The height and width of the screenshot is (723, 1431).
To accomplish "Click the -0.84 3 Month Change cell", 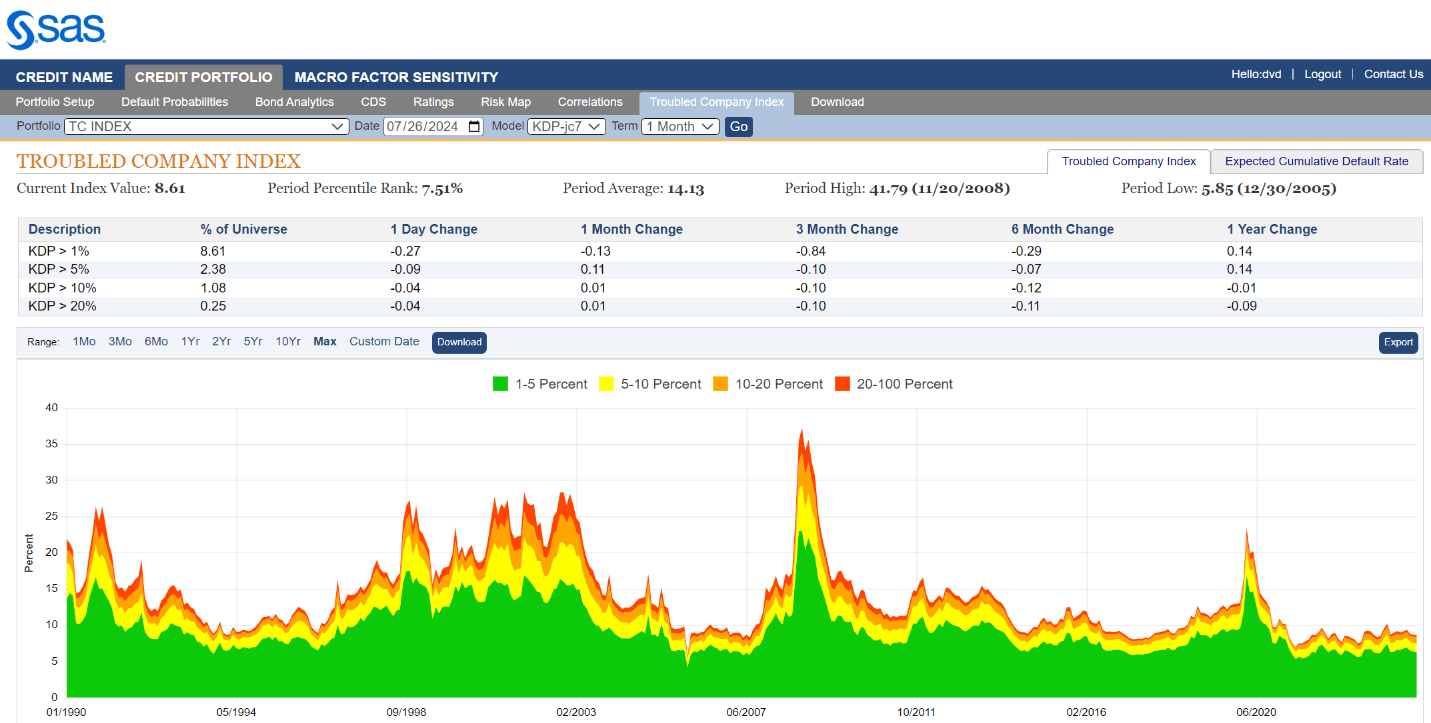I will point(811,251).
